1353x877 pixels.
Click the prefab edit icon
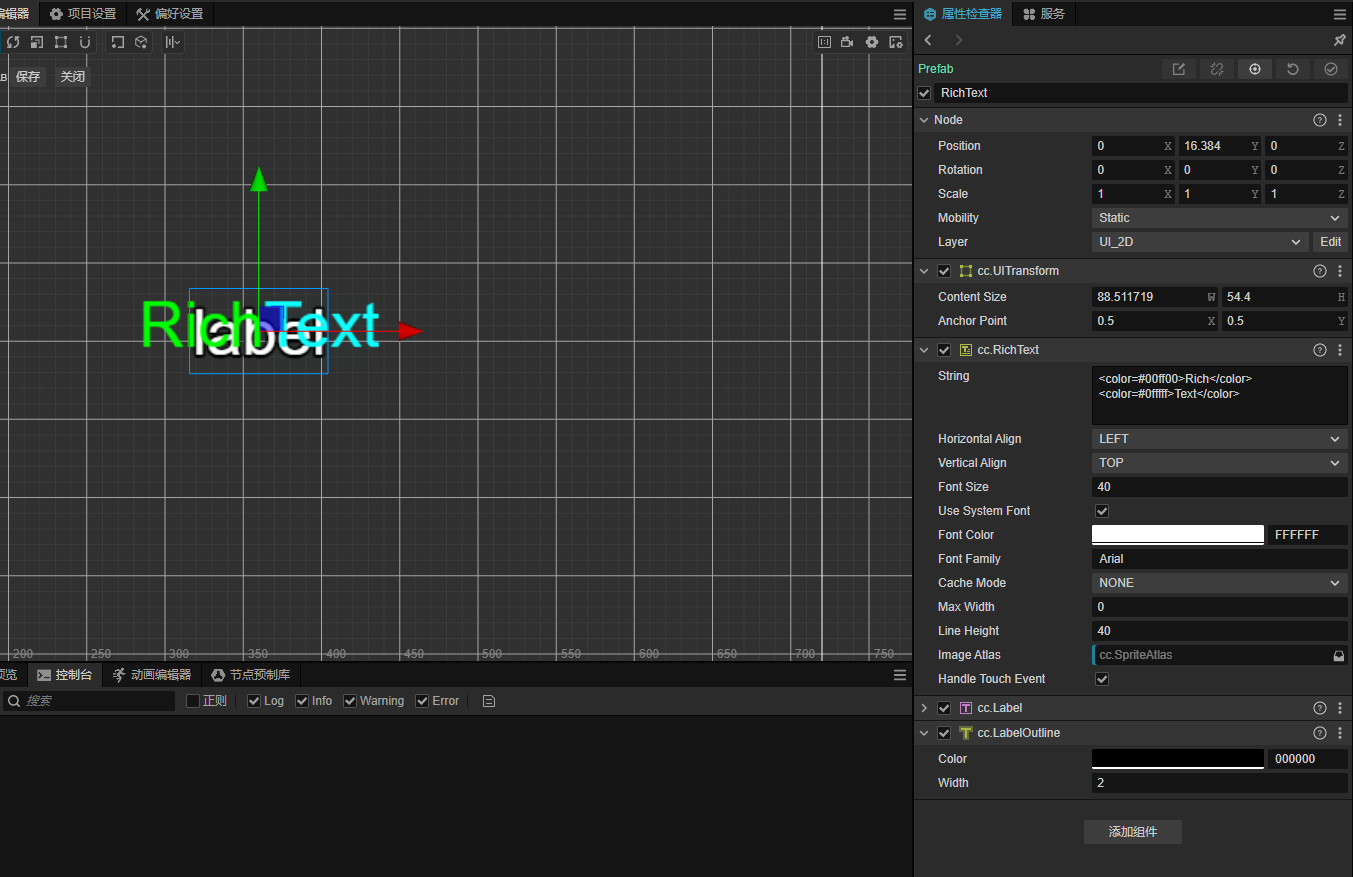1179,69
